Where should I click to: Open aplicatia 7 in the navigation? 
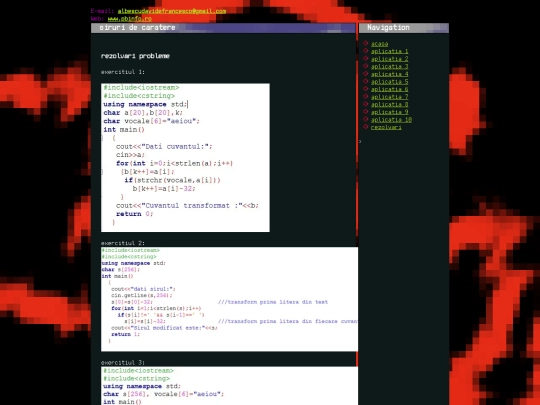click(x=390, y=97)
